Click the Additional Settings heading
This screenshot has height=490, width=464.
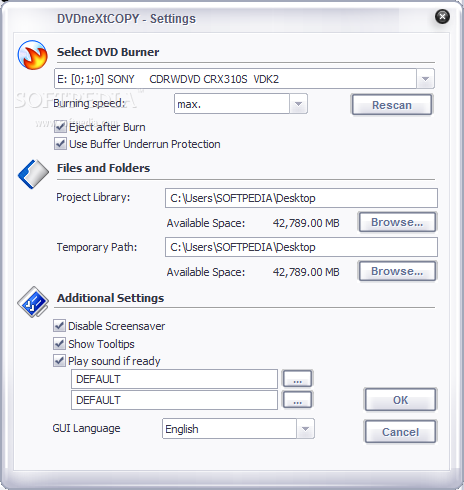pyautogui.click(x=110, y=298)
